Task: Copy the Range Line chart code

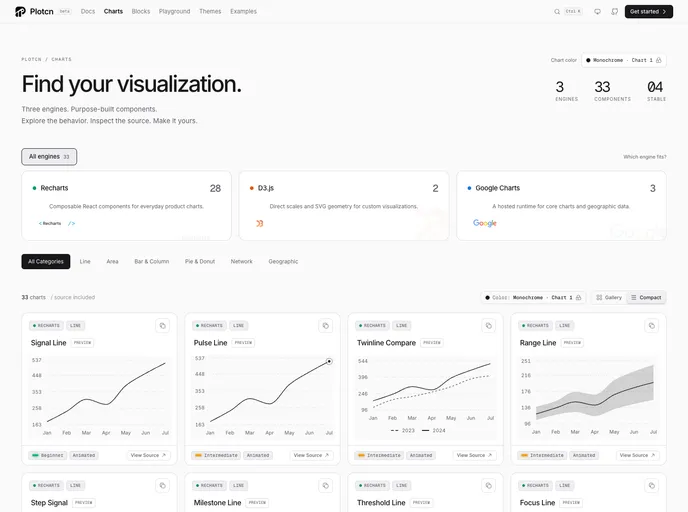Action: click(x=652, y=326)
